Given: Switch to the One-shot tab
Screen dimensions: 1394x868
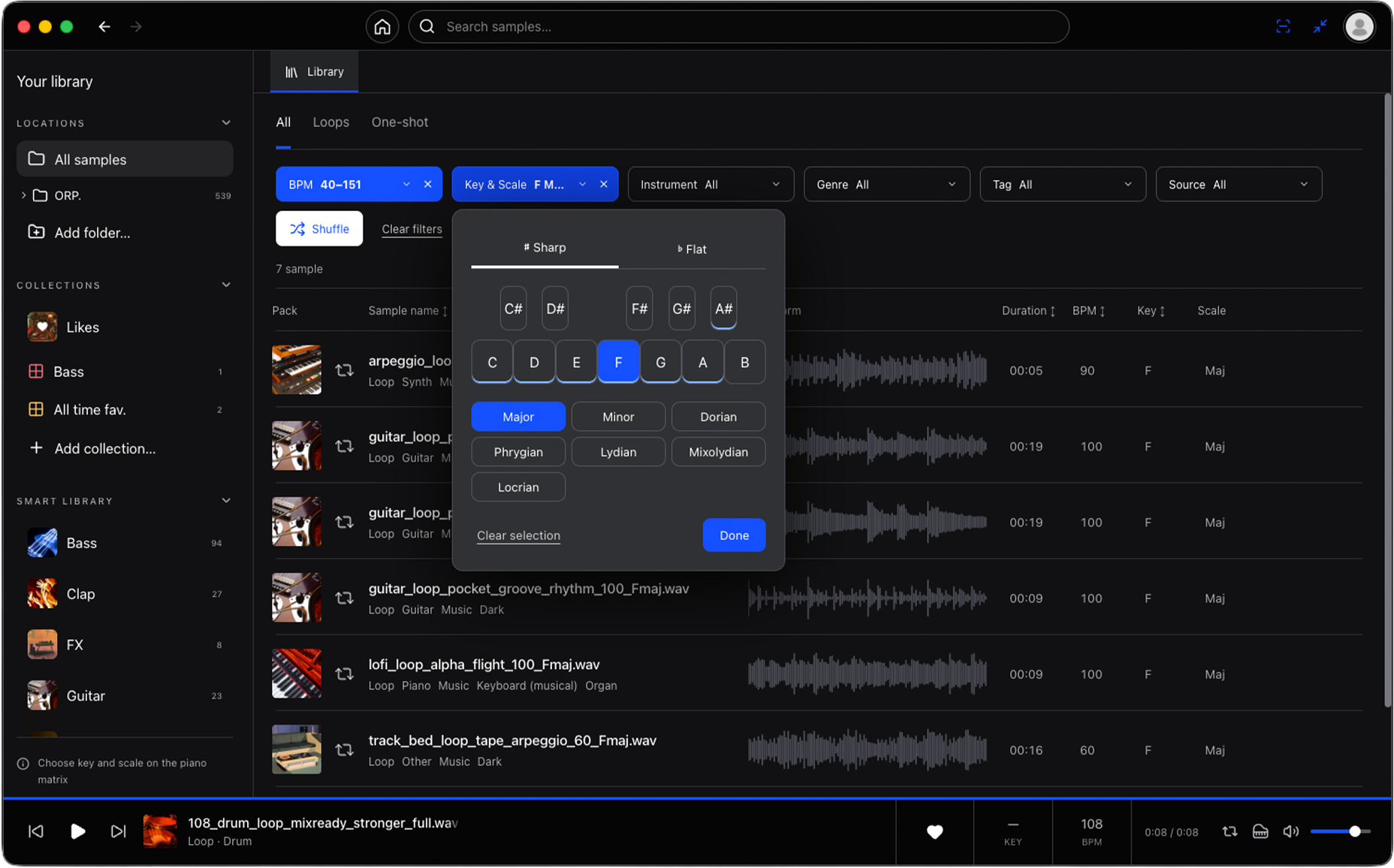Looking at the screenshot, I should tap(400, 122).
